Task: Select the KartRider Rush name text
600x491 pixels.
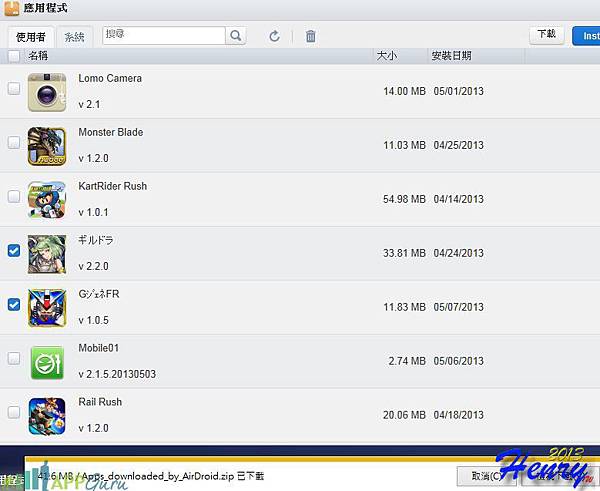Action: pyautogui.click(x=112, y=186)
